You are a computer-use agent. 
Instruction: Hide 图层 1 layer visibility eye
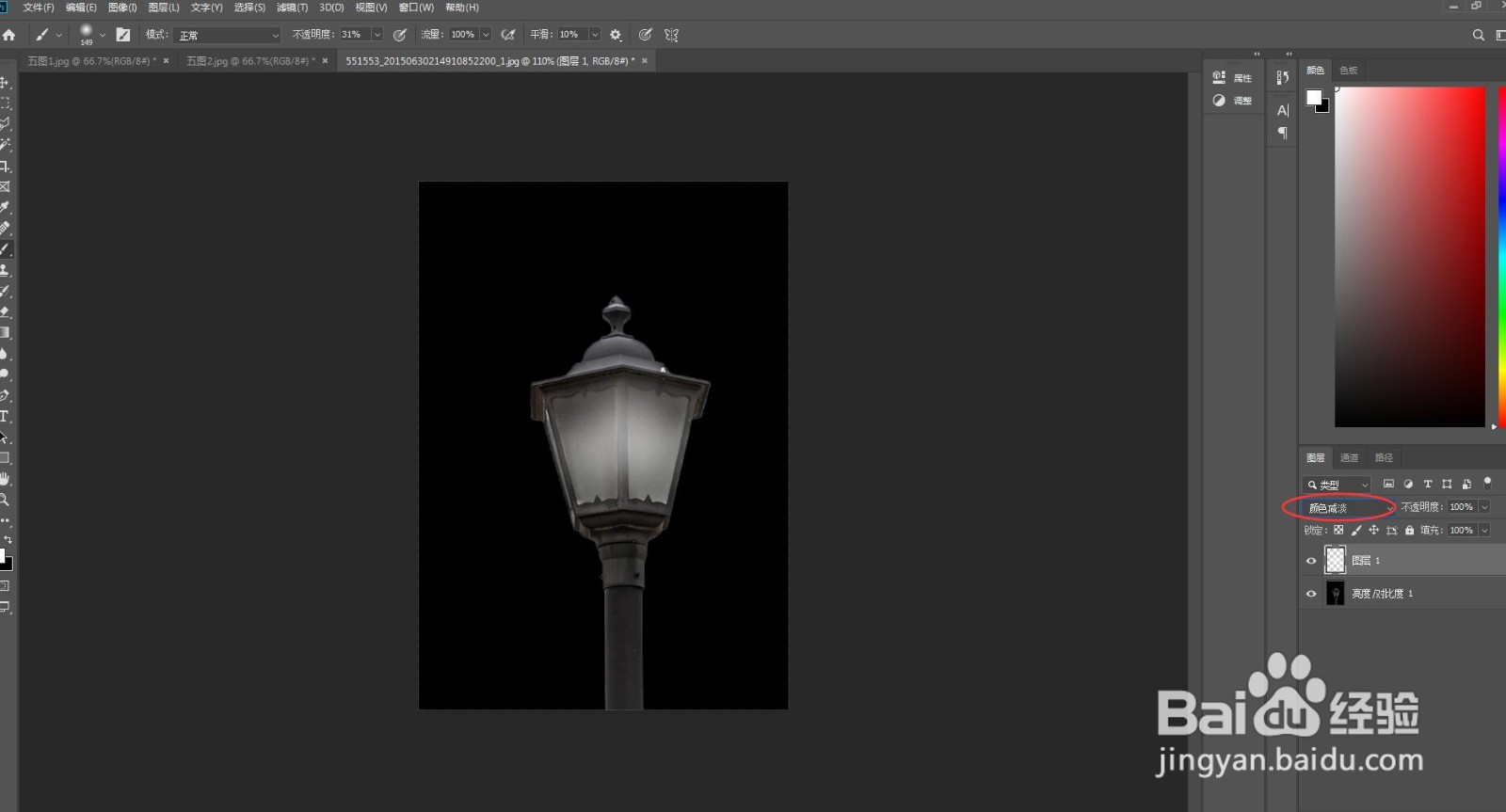[1311, 561]
